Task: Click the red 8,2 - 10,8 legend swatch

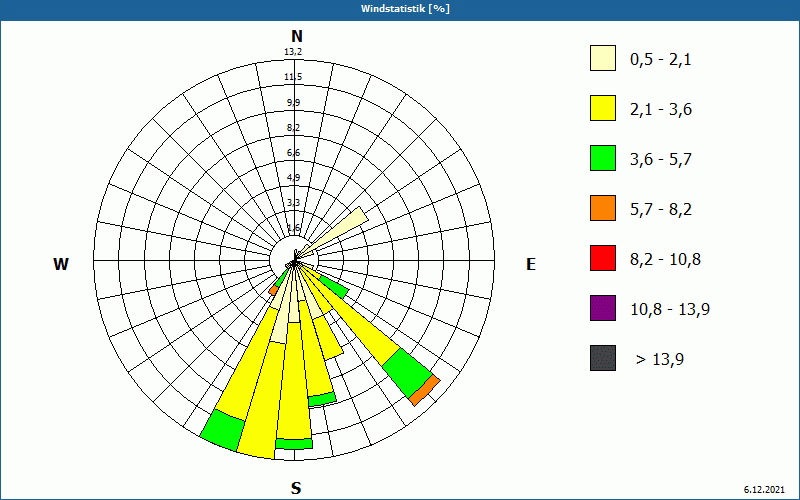Action: 603,258
